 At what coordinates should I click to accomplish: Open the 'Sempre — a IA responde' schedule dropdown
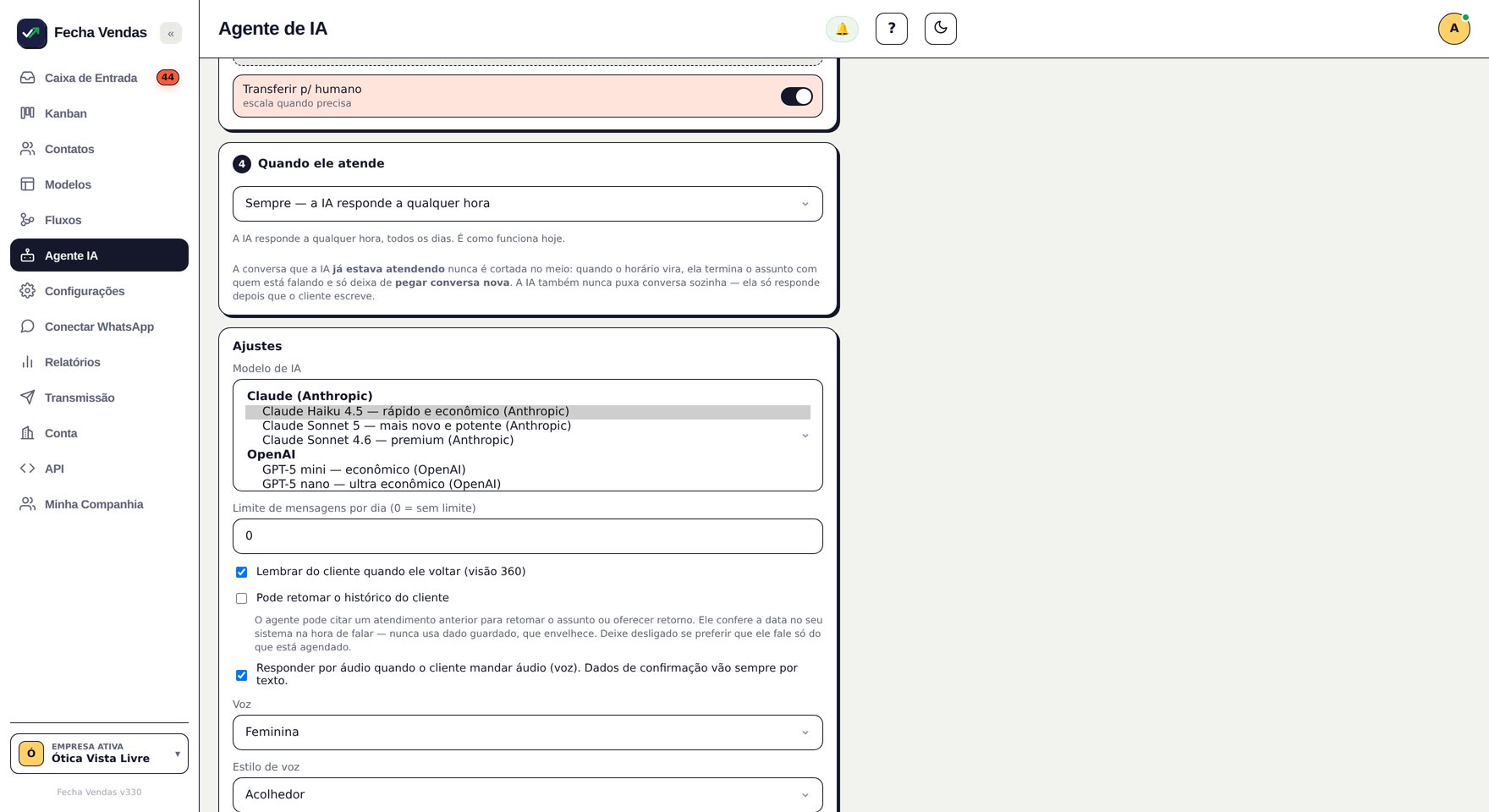point(528,204)
